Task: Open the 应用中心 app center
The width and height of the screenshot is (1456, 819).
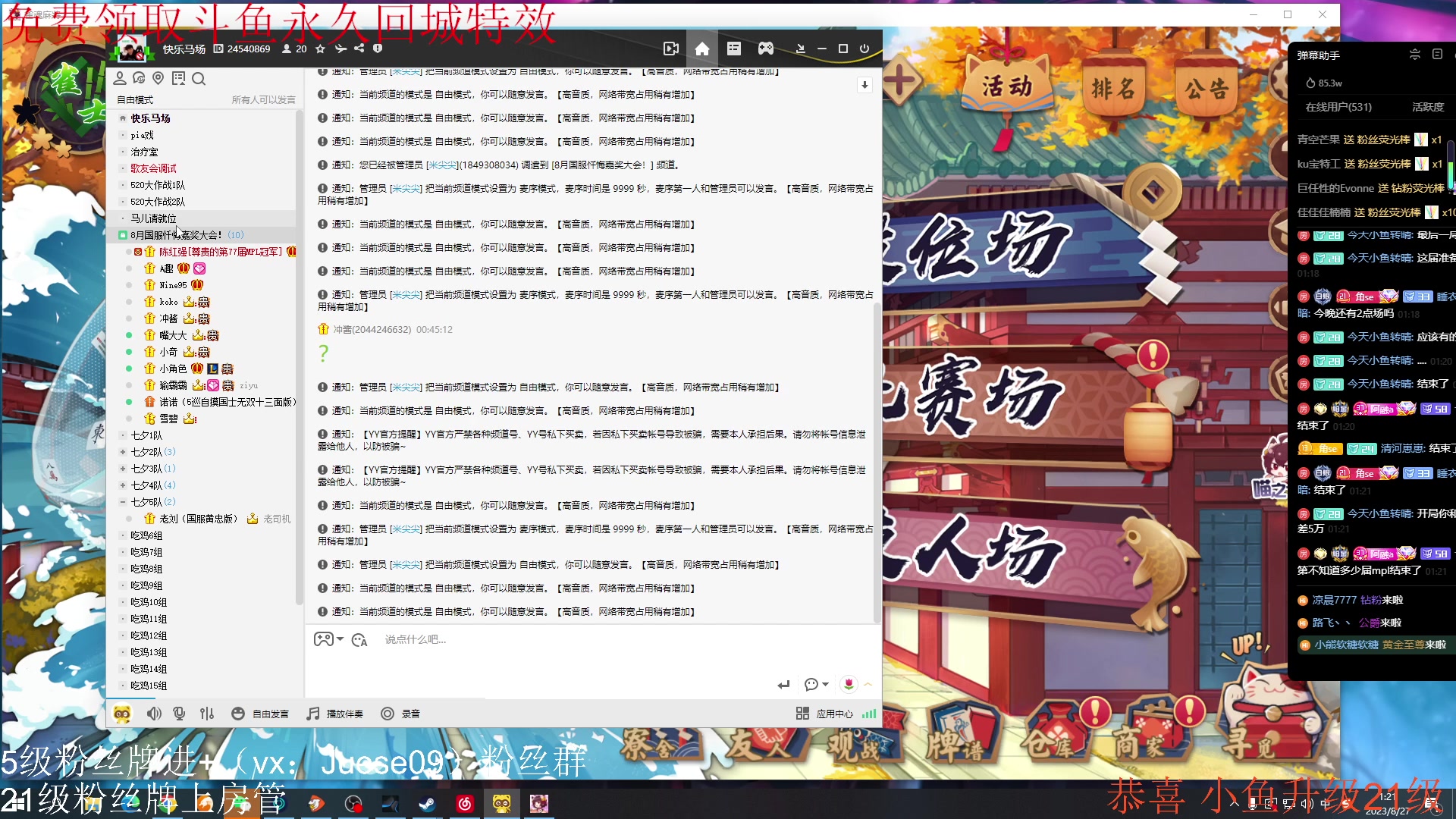Action: pyautogui.click(x=825, y=714)
